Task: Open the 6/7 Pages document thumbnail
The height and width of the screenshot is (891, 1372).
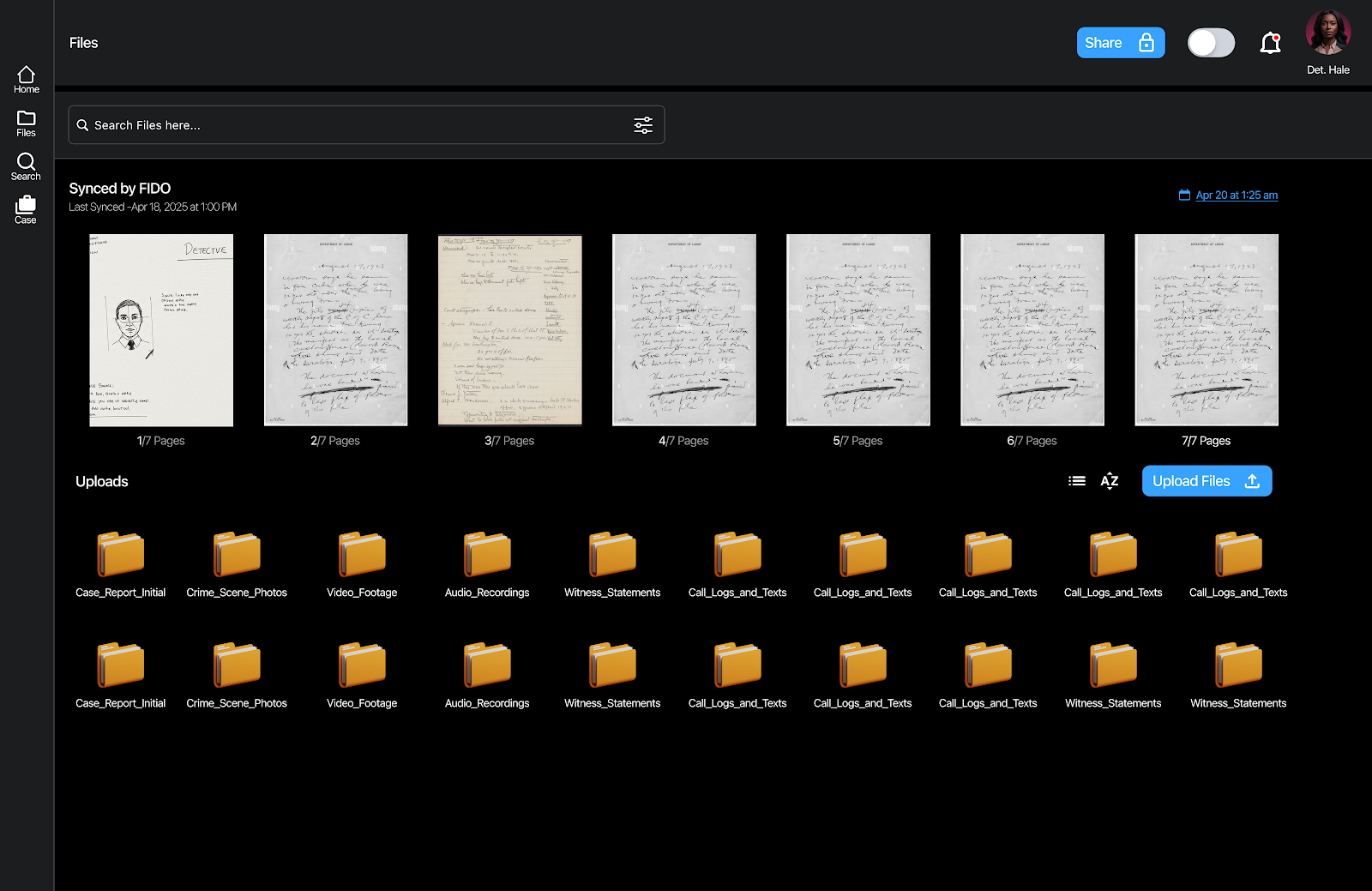Action: 1032,330
